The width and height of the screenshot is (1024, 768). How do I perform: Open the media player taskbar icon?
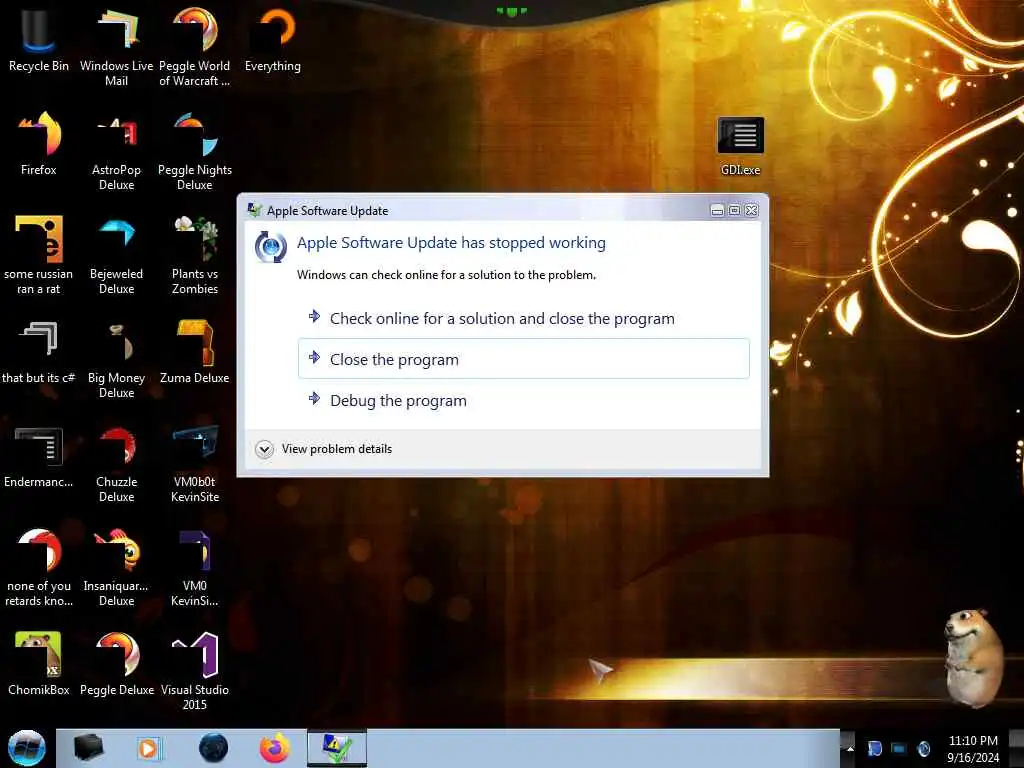[x=148, y=748]
